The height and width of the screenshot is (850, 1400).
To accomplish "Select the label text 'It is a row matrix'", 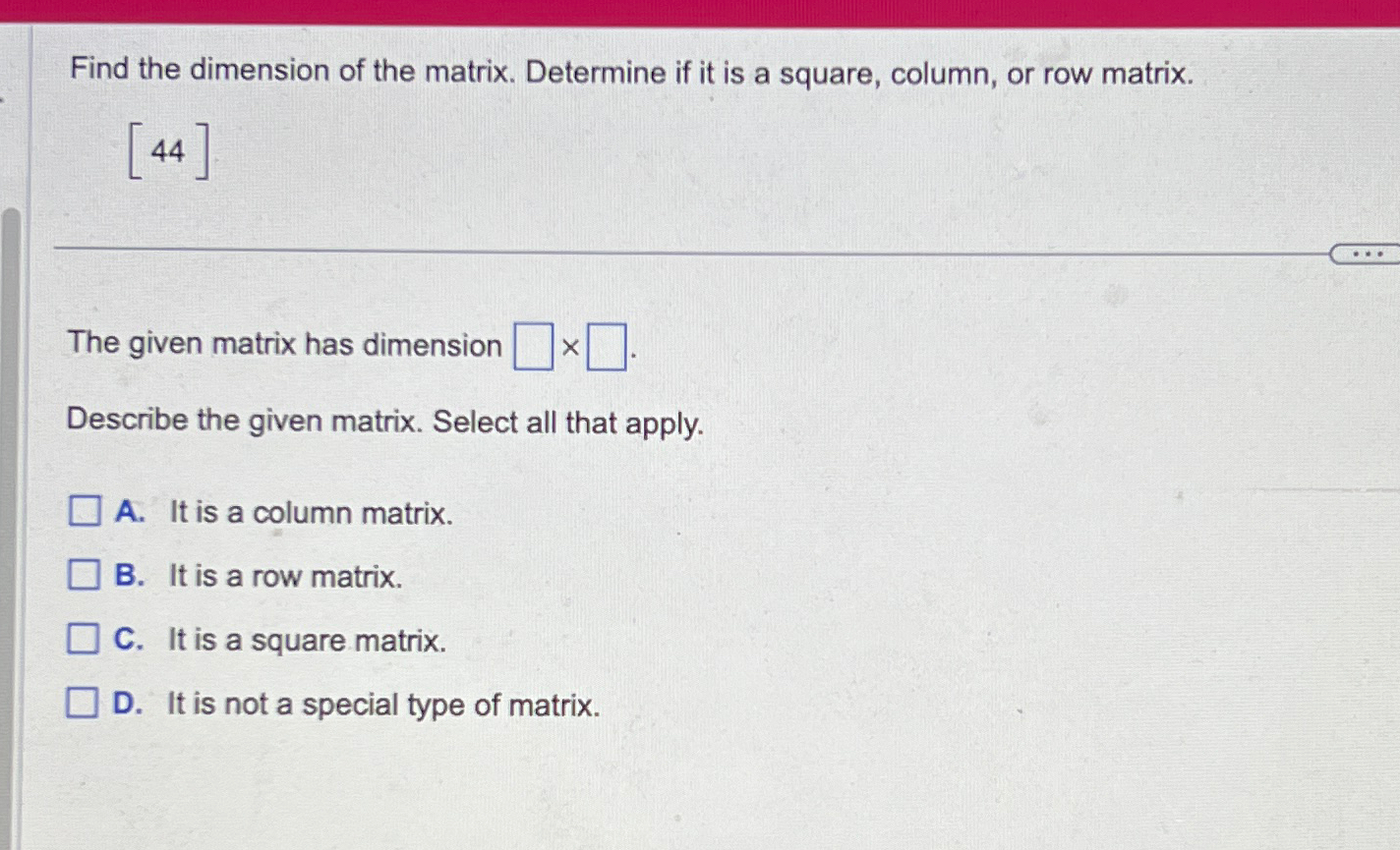I will (286, 577).
